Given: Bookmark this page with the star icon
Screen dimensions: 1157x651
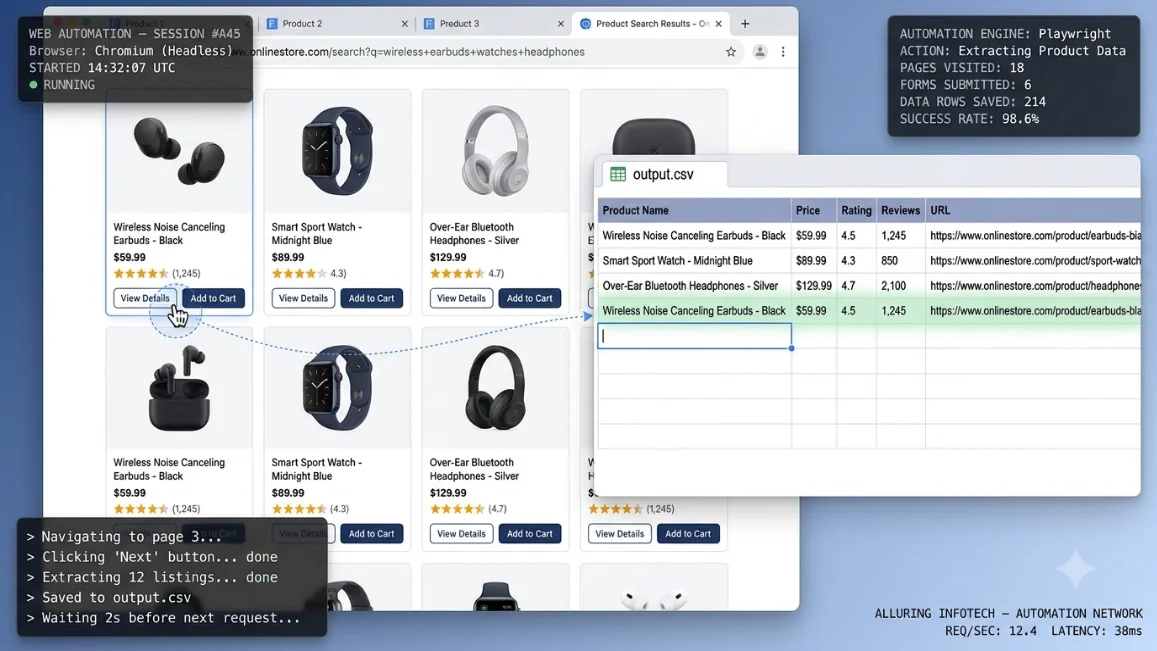Looking at the screenshot, I should (x=731, y=52).
